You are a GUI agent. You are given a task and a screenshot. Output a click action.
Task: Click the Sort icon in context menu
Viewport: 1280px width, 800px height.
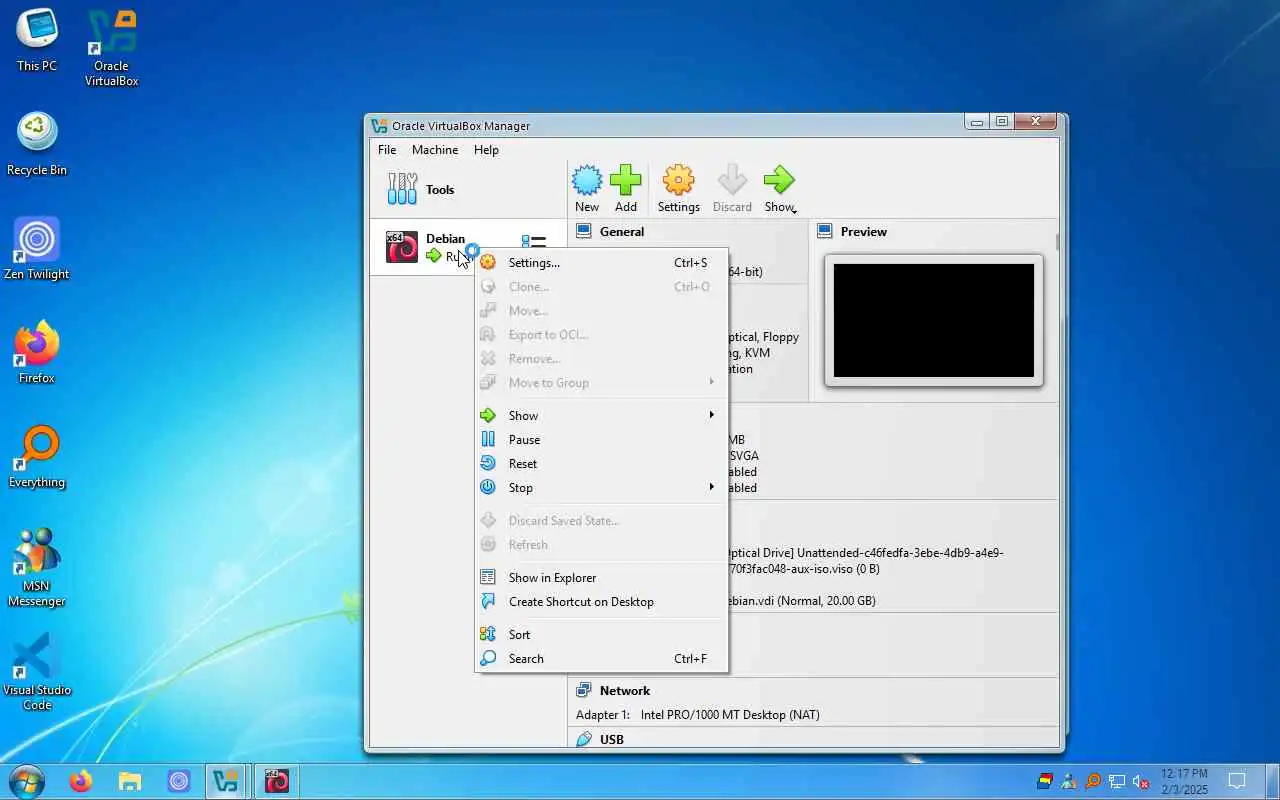488,634
